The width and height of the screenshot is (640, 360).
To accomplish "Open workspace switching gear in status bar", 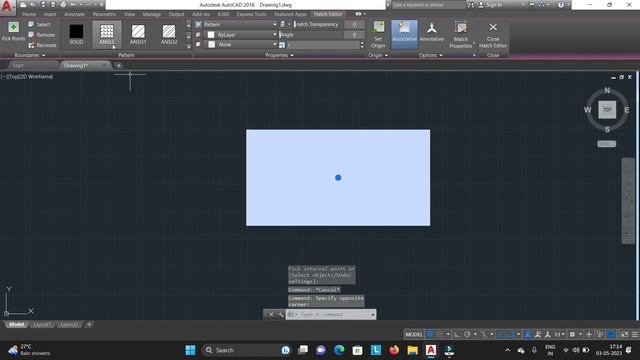I will point(572,334).
